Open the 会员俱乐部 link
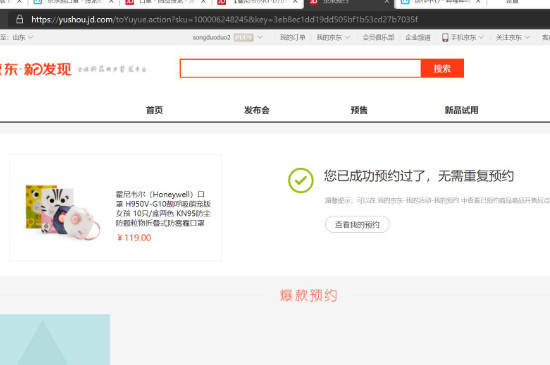This screenshot has width=550, height=365. 378,37
